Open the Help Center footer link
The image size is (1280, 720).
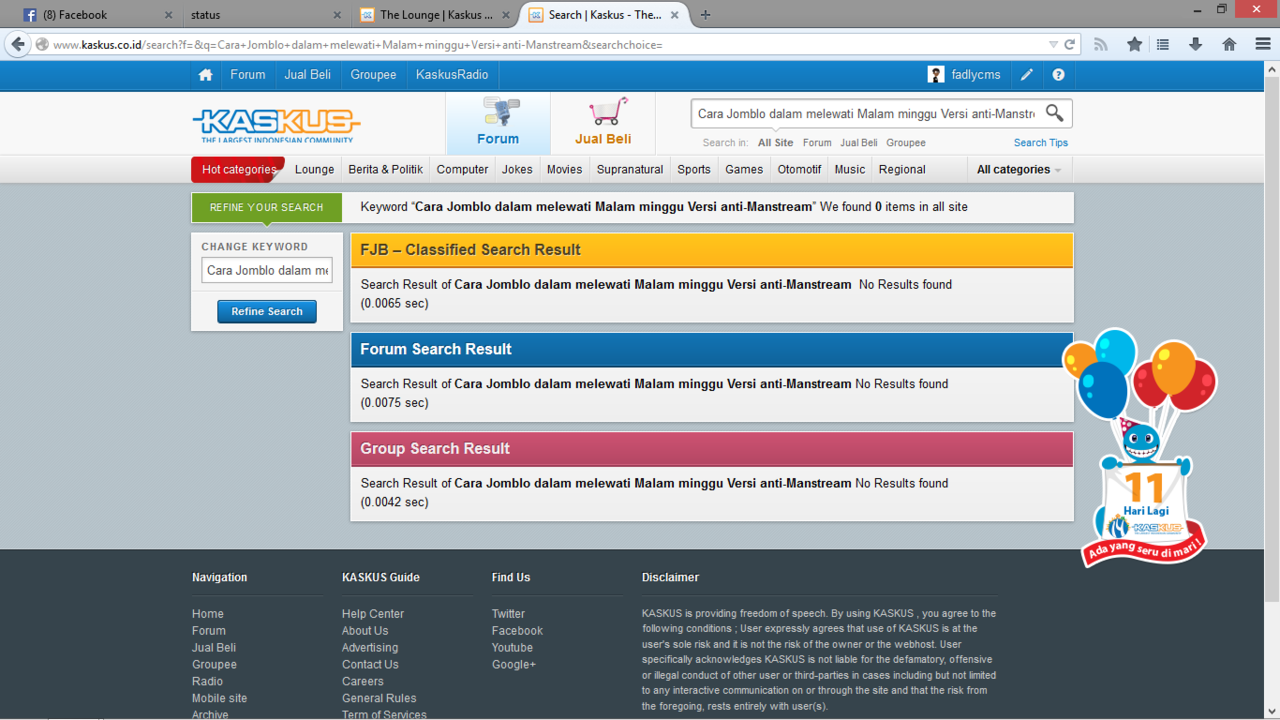point(373,614)
